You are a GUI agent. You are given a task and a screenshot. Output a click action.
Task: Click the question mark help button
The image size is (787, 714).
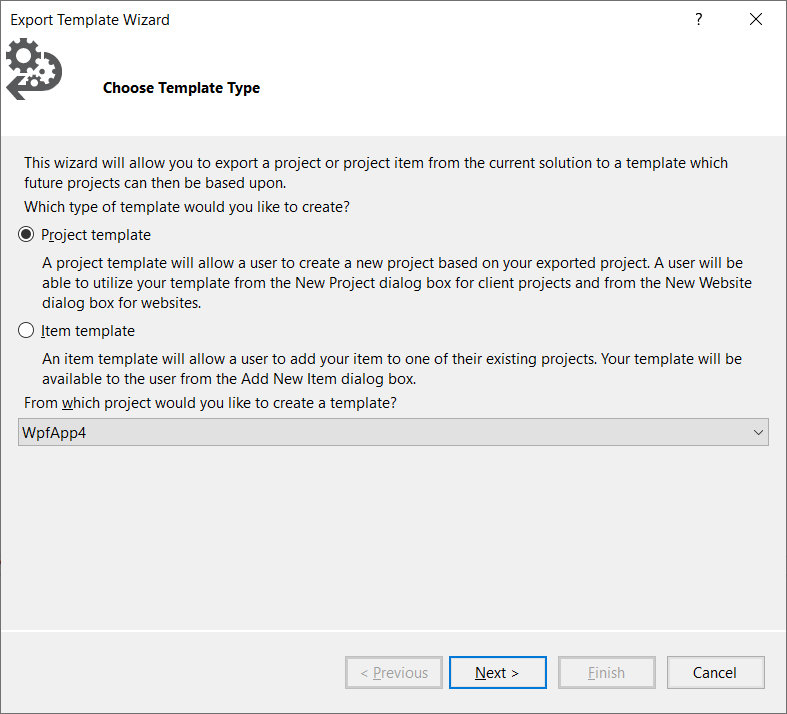coord(698,19)
